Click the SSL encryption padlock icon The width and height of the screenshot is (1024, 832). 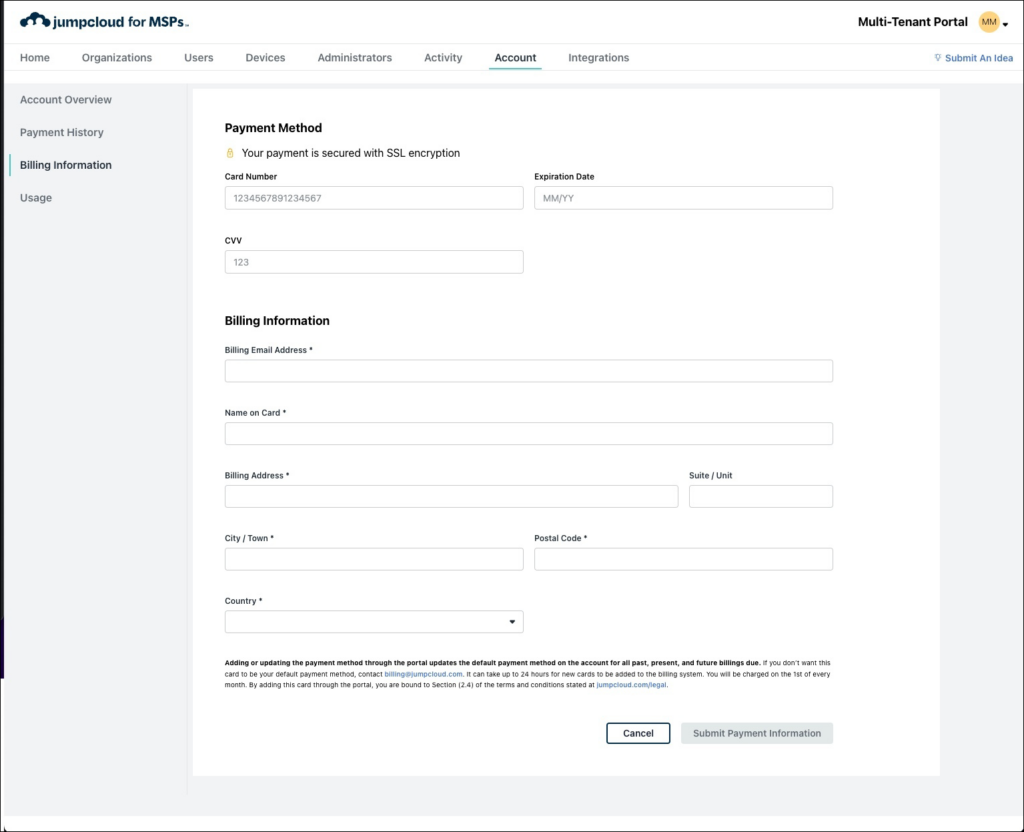(229, 153)
